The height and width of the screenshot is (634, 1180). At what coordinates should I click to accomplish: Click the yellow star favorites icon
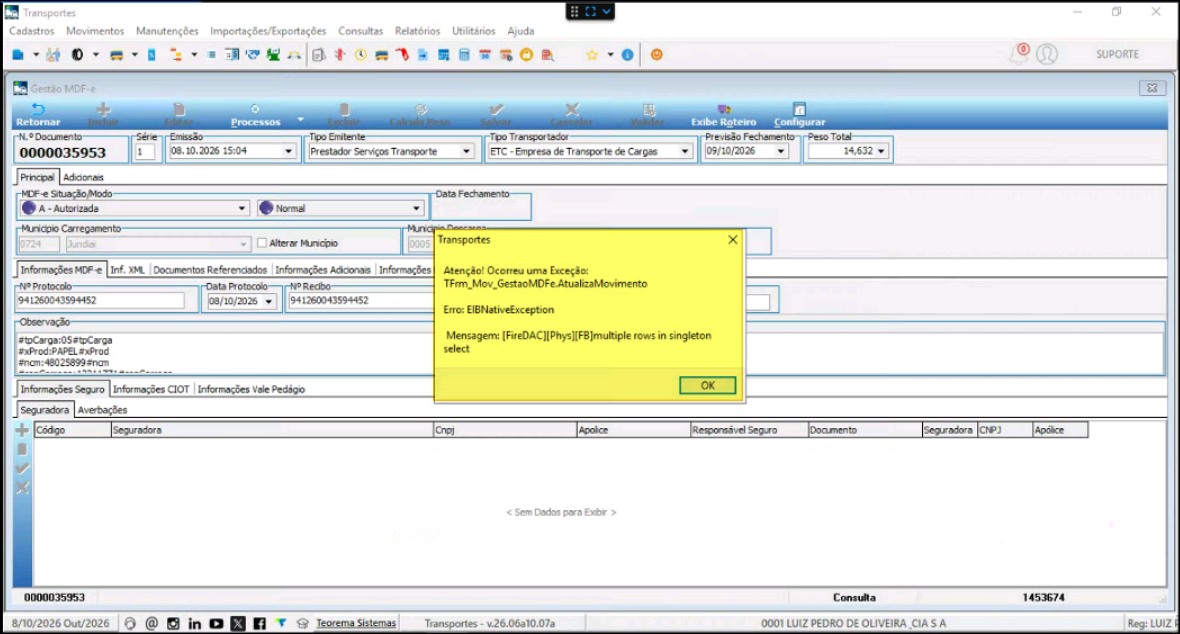[x=592, y=55]
